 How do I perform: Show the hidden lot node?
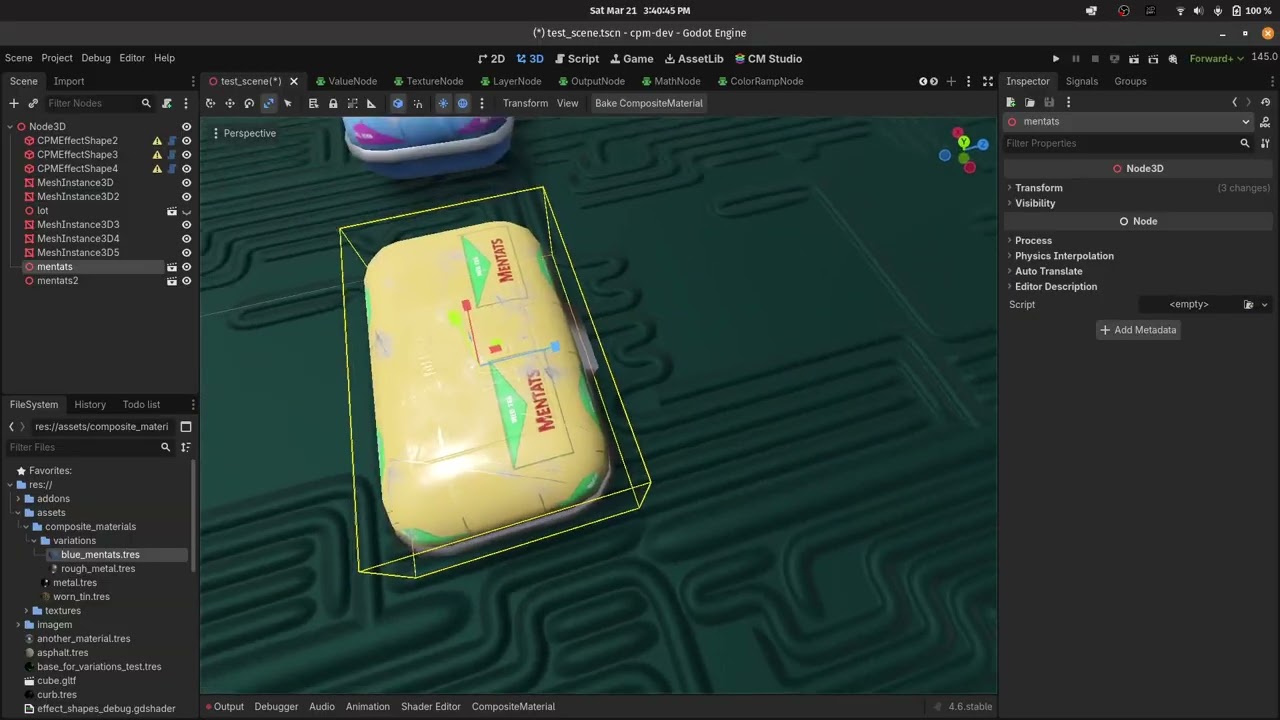[186, 211]
